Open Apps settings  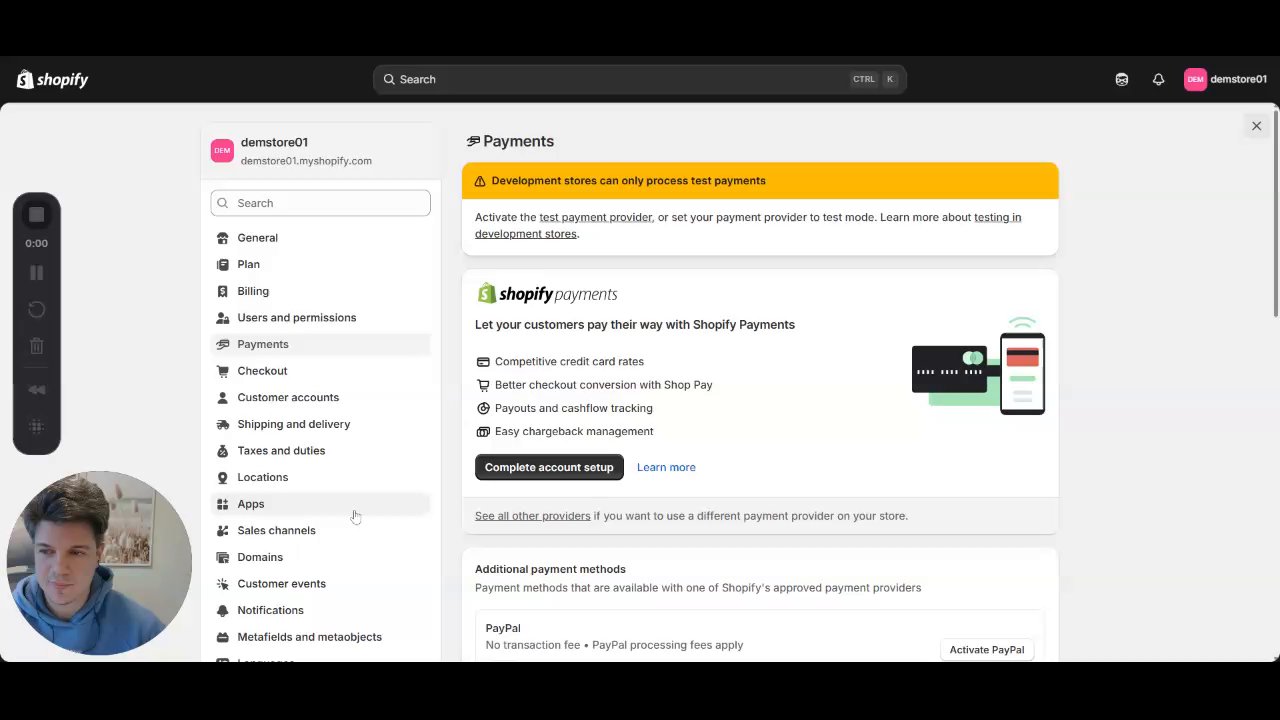(x=320, y=504)
